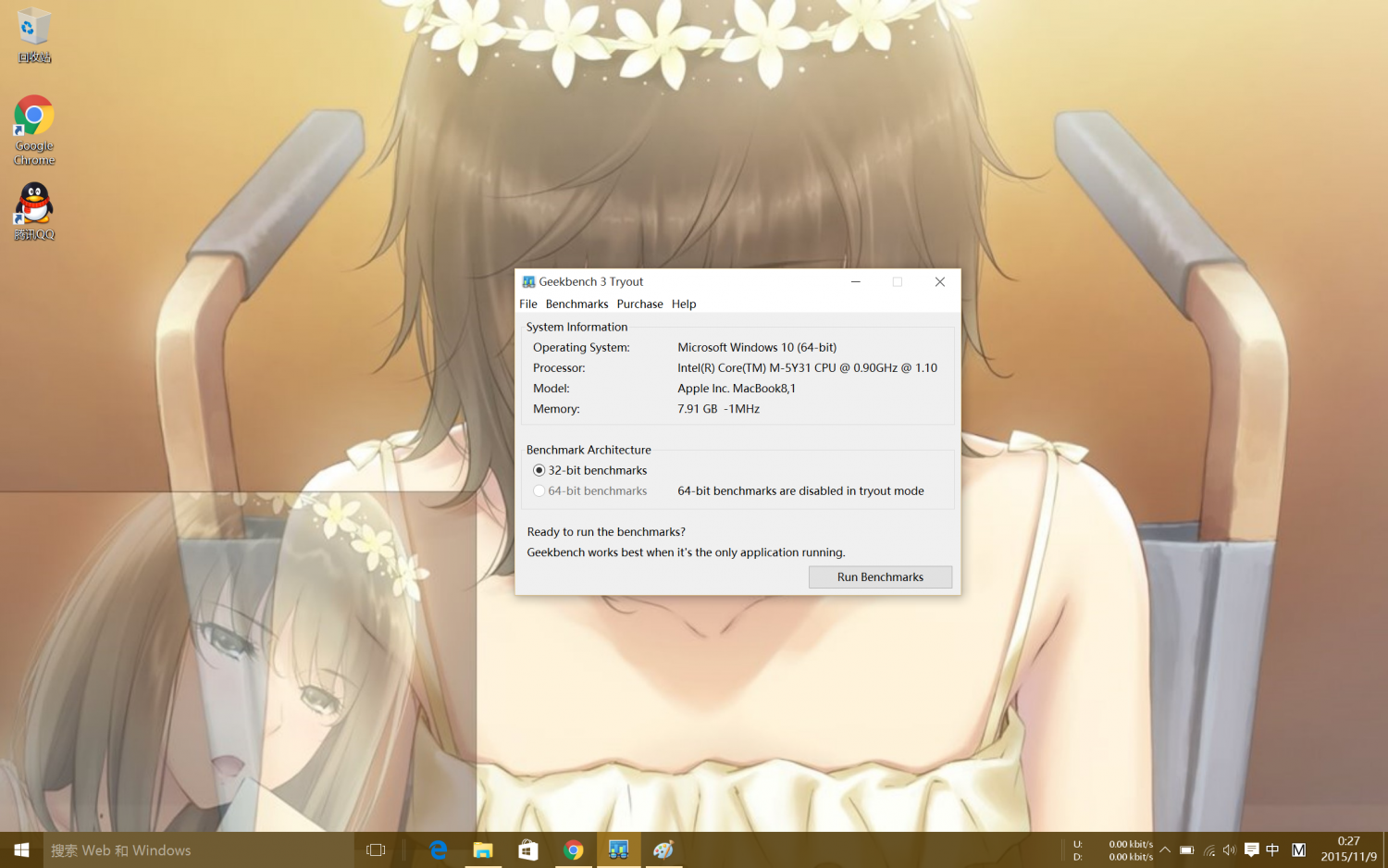This screenshot has width=1388, height=868.
Task: Open the volume control in system tray
Action: [x=1229, y=849]
